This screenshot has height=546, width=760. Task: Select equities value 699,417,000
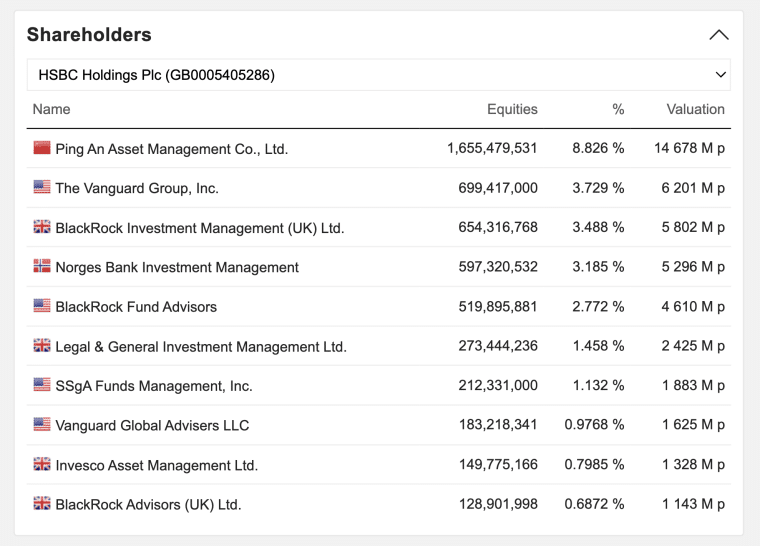pyautogui.click(x=498, y=188)
